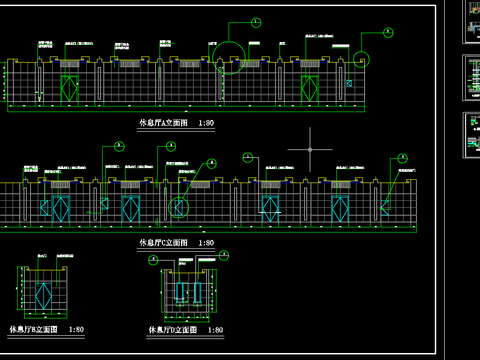Click the rightmost callout bubble above elevation C
The width and height of the screenshot is (480, 360).
point(402,158)
